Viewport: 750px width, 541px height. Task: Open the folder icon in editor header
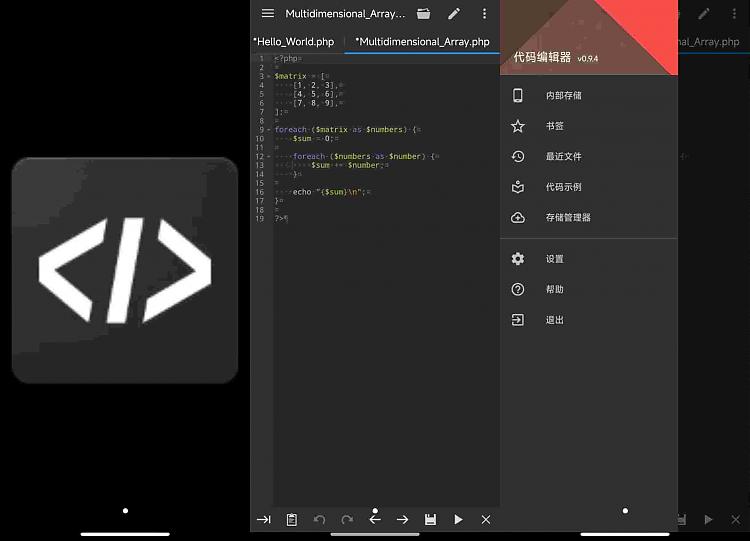pyautogui.click(x=423, y=13)
